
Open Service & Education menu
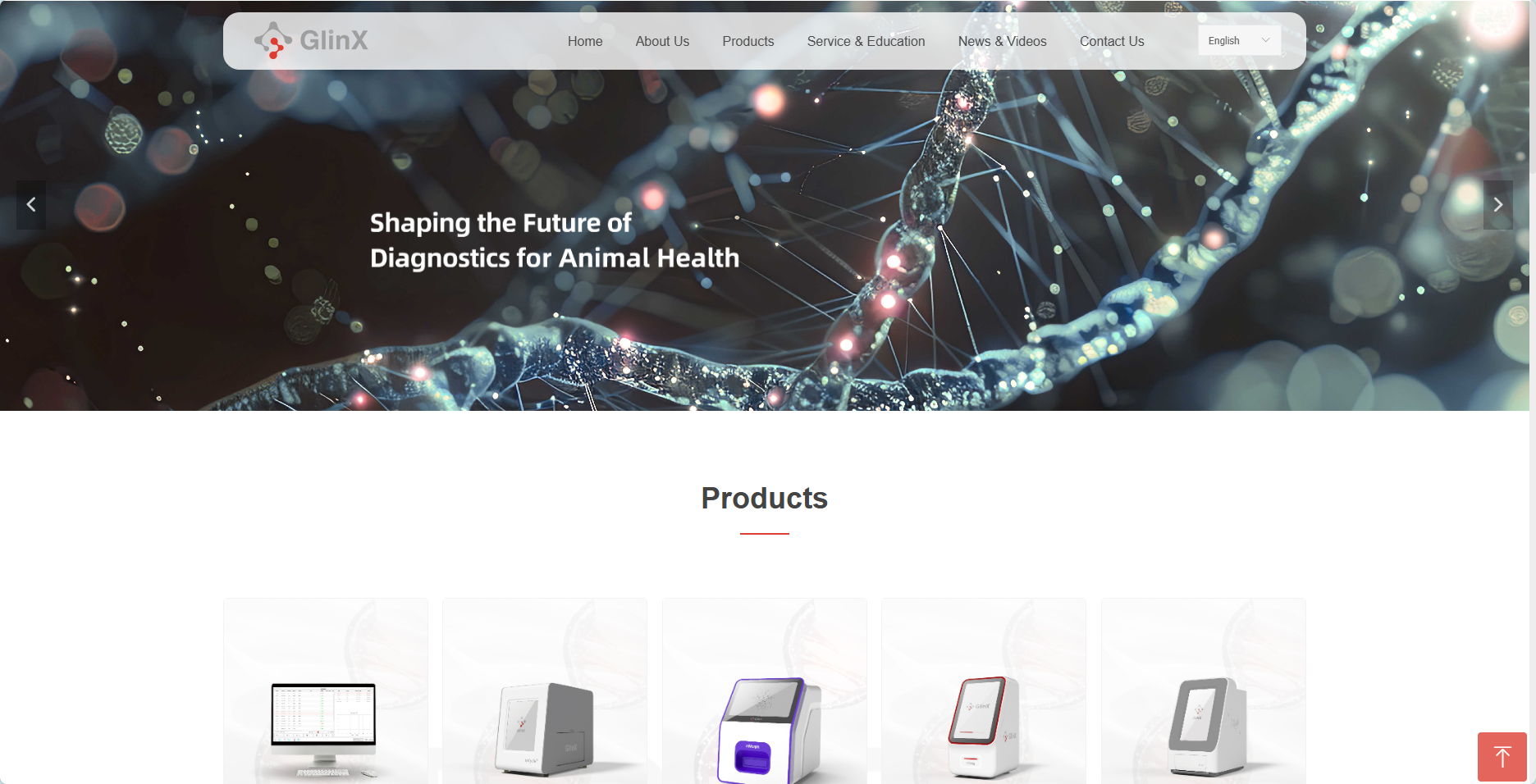pos(866,41)
